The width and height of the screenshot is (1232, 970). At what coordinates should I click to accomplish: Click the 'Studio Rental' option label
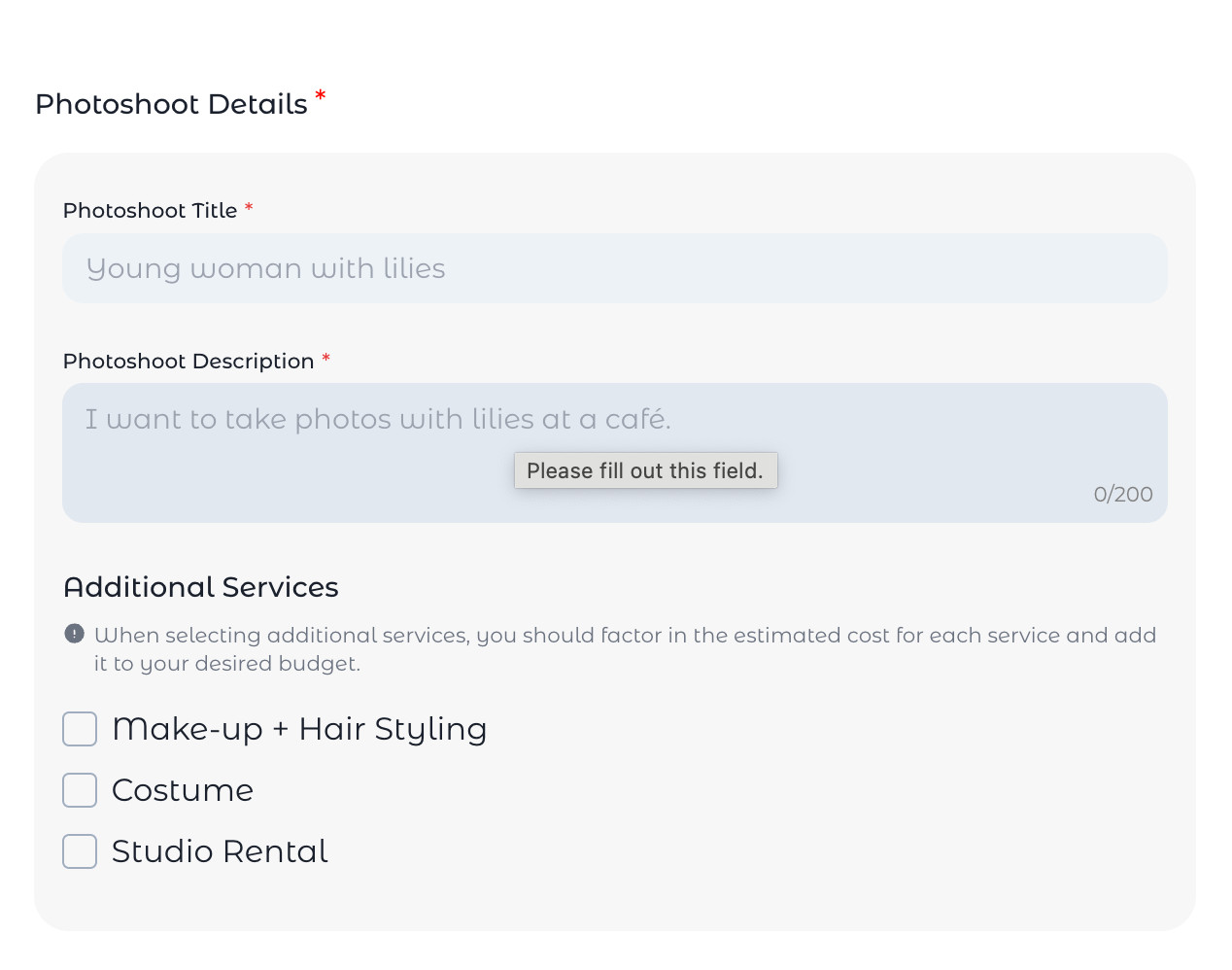(221, 851)
